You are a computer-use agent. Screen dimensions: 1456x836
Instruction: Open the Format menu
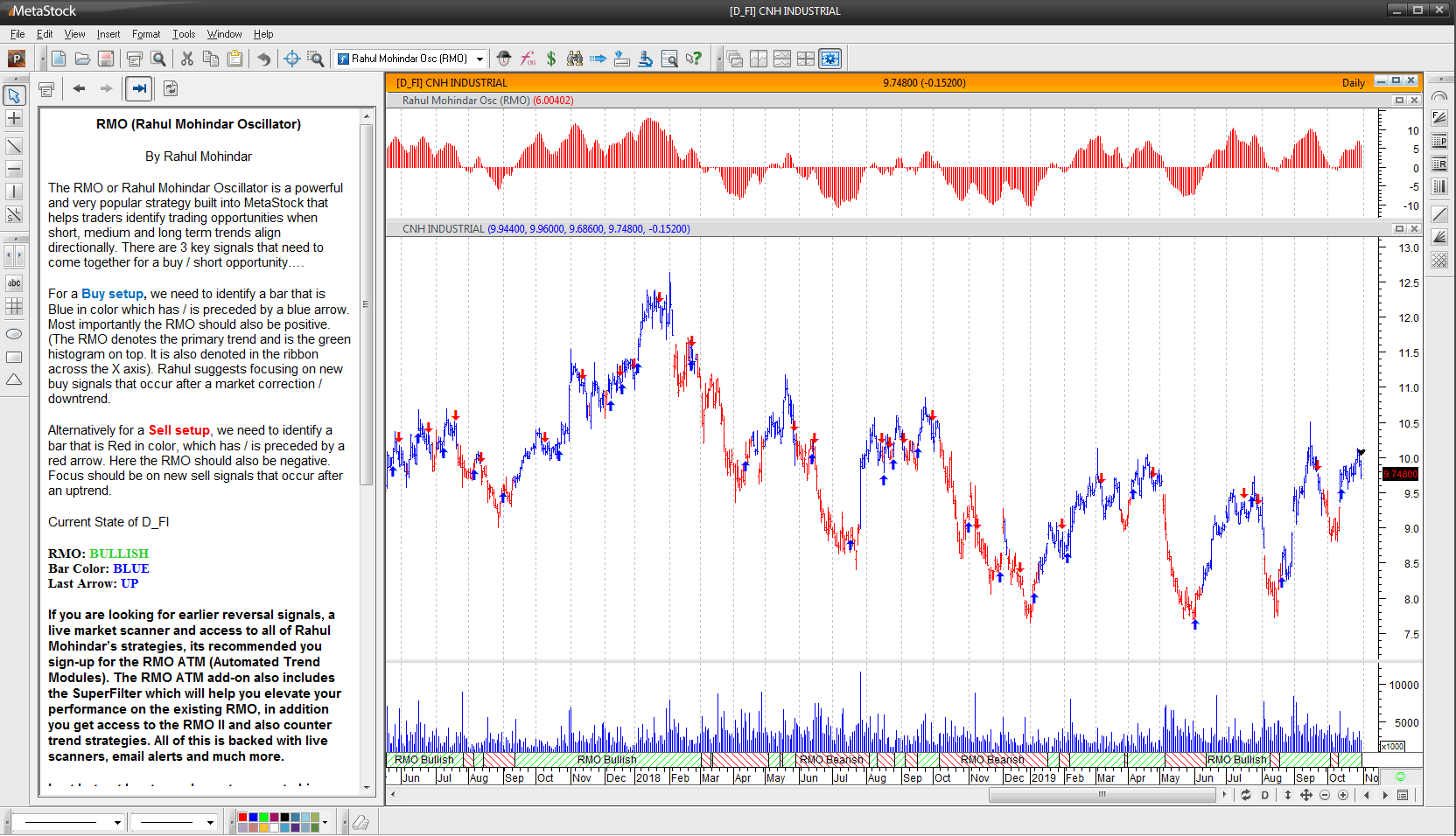pyautogui.click(x=146, y=34)
